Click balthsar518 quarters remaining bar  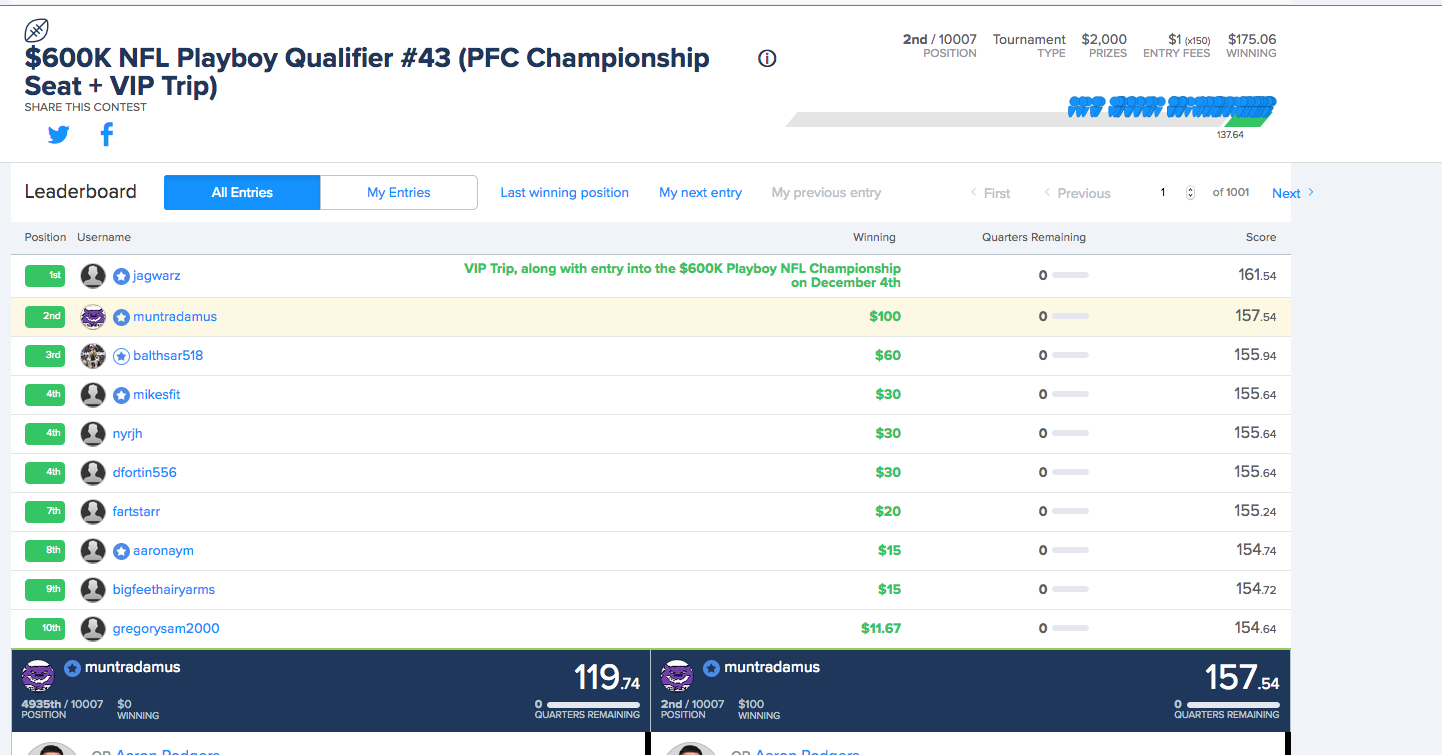(x=1070, y=356)
